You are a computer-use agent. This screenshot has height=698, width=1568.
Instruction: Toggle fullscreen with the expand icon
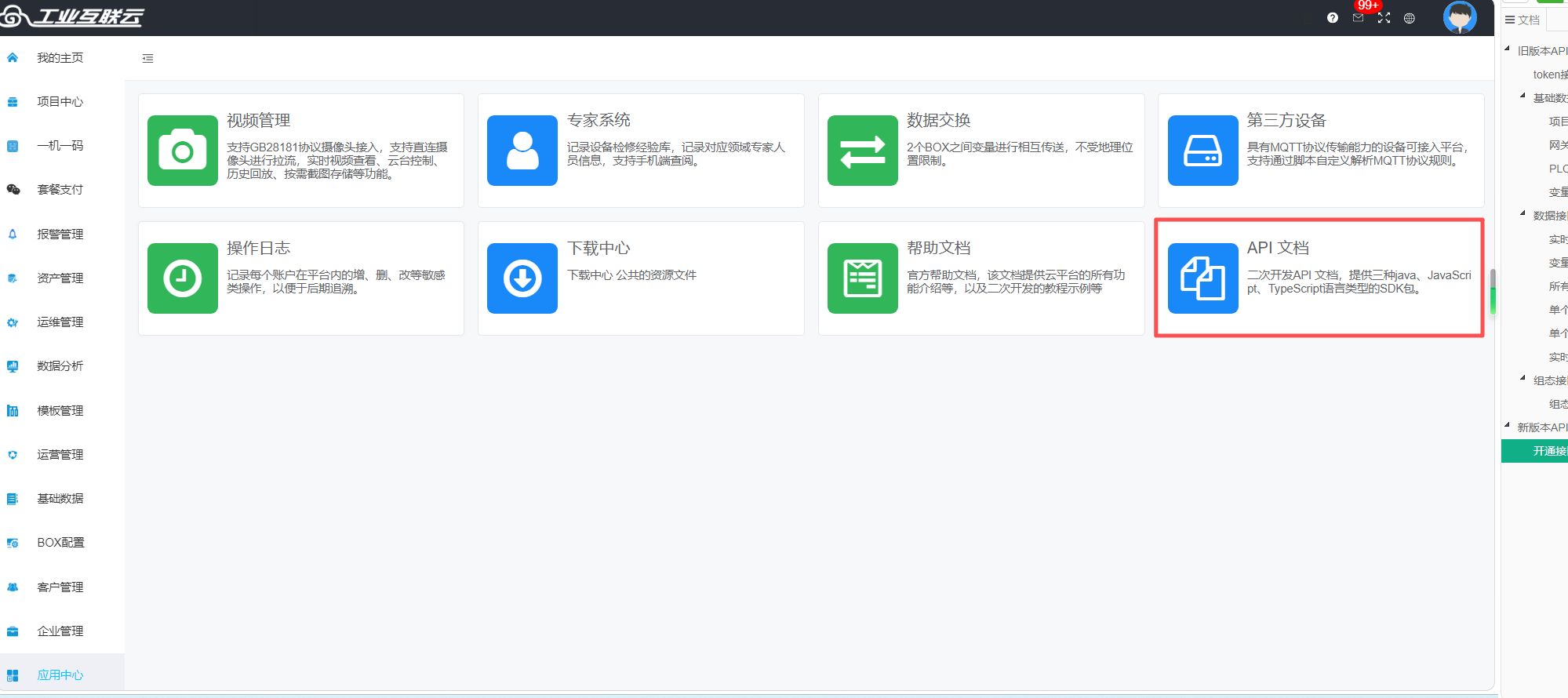(x=1384, y=18)
